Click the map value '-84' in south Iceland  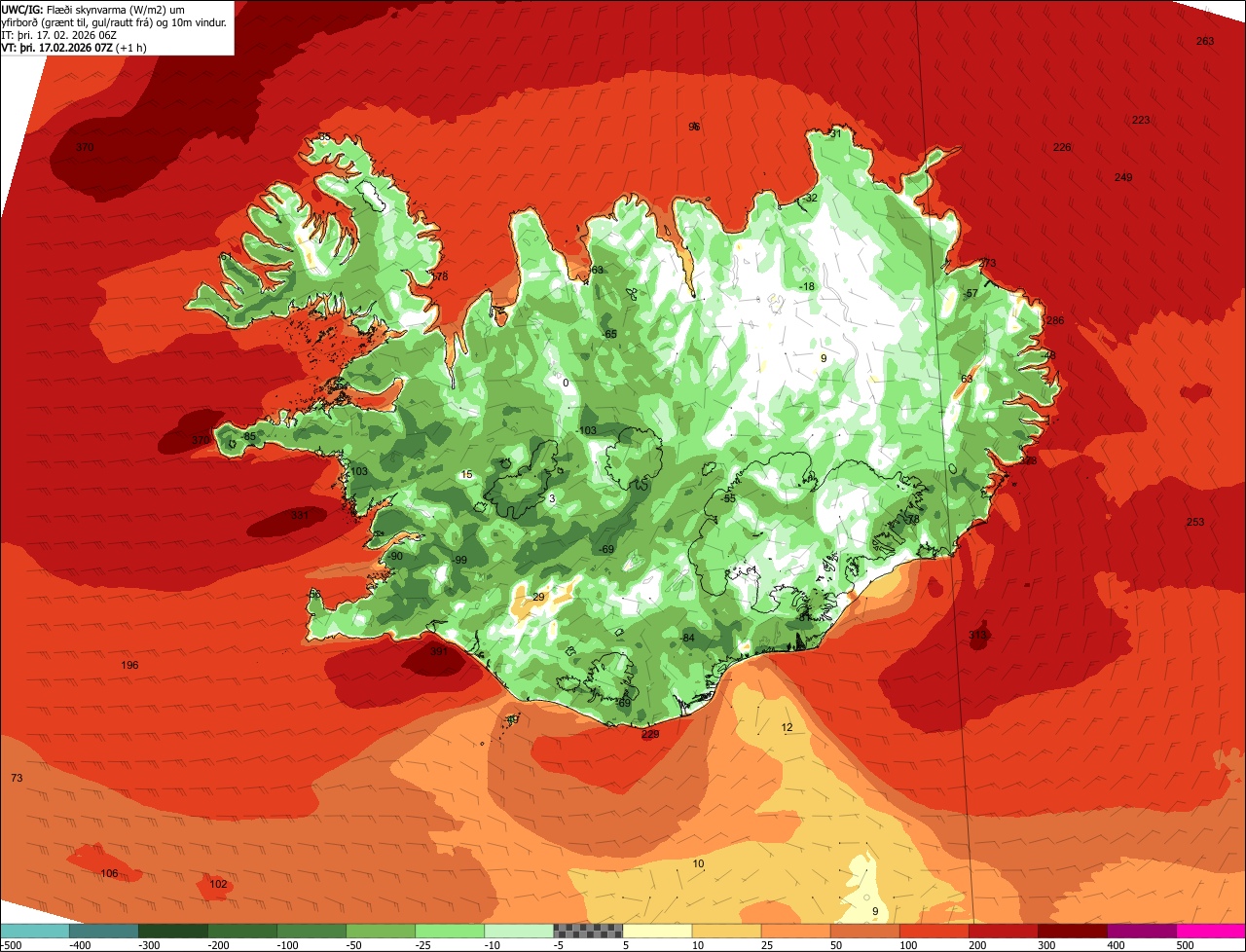pyautogui.click(x=687, y=638)
